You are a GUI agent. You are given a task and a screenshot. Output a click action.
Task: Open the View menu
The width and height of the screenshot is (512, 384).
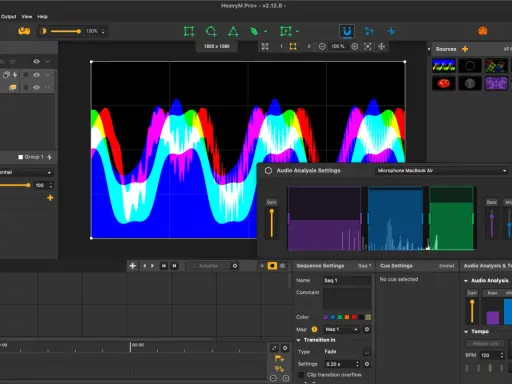tap(27, 17)
